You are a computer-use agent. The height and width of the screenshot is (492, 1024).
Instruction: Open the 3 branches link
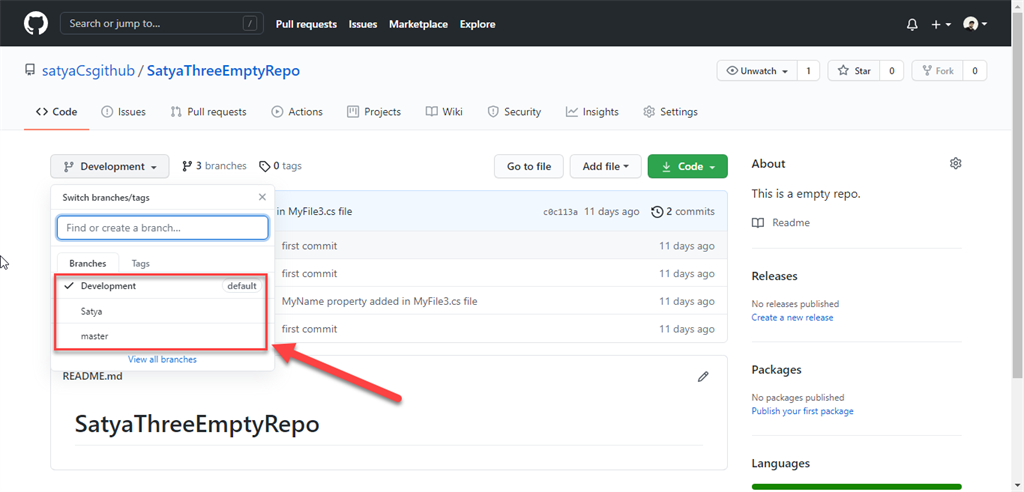214,166
